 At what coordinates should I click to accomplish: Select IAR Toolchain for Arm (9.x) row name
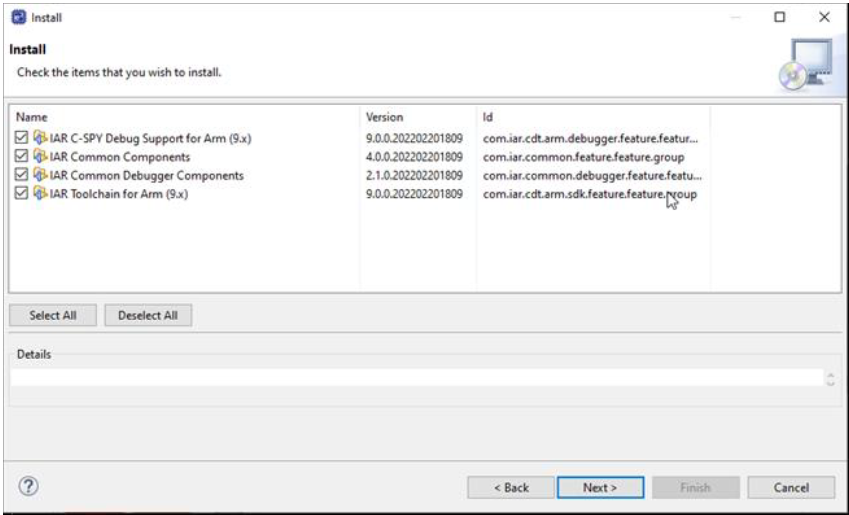[119, 194]
